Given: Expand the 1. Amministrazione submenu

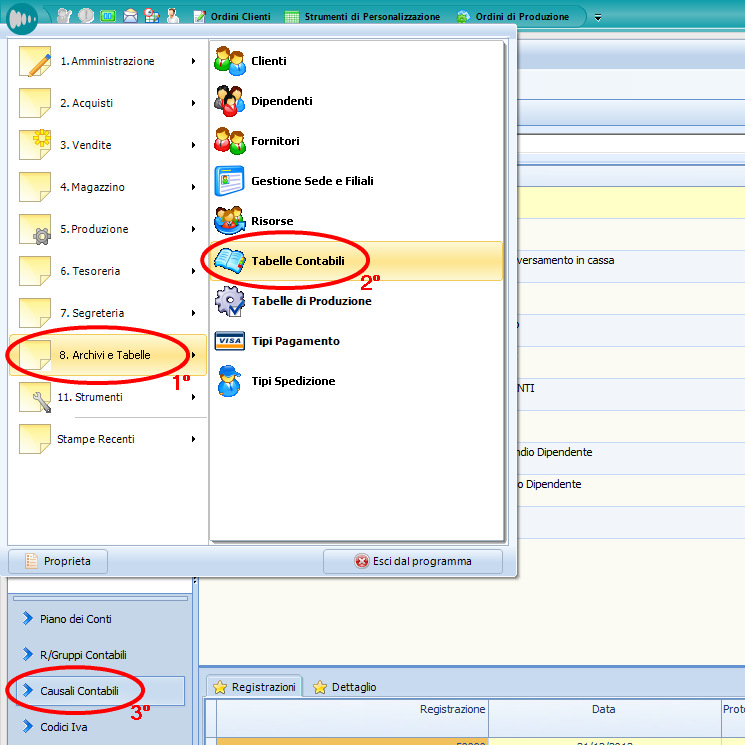Looking at the screenshot, I should tap(107, 61).
